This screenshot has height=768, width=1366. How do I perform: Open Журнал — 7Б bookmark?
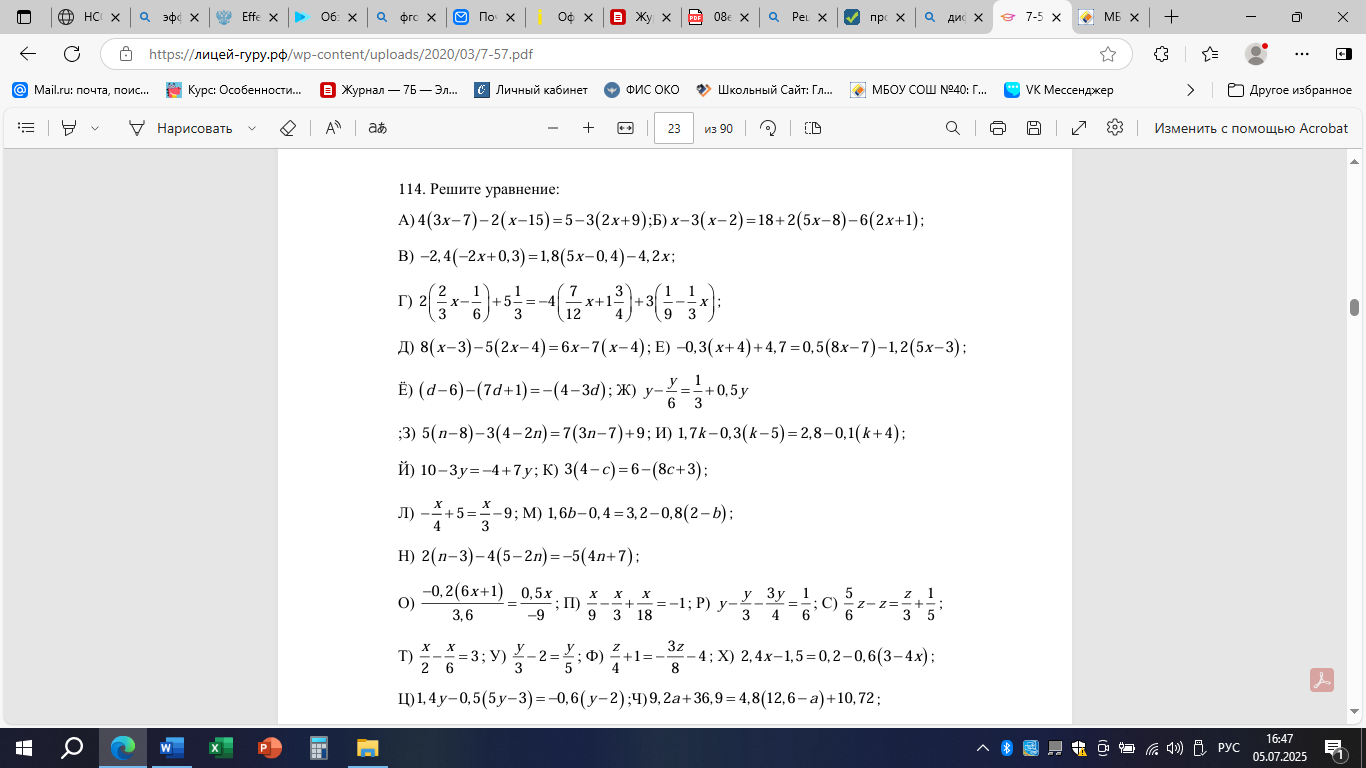[x=388, y=90]
